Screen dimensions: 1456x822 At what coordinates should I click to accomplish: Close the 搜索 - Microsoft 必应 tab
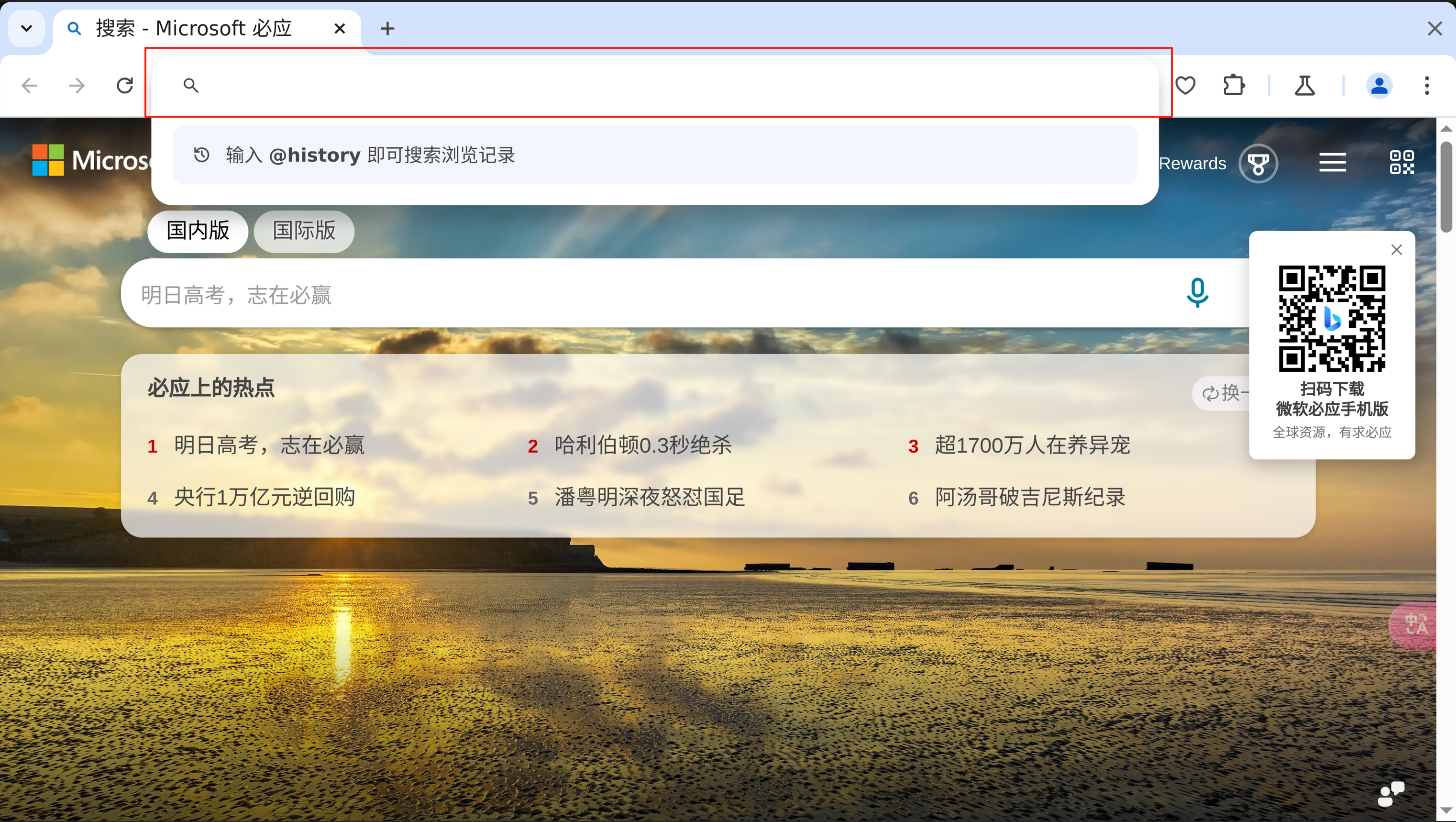coord(340,28)
